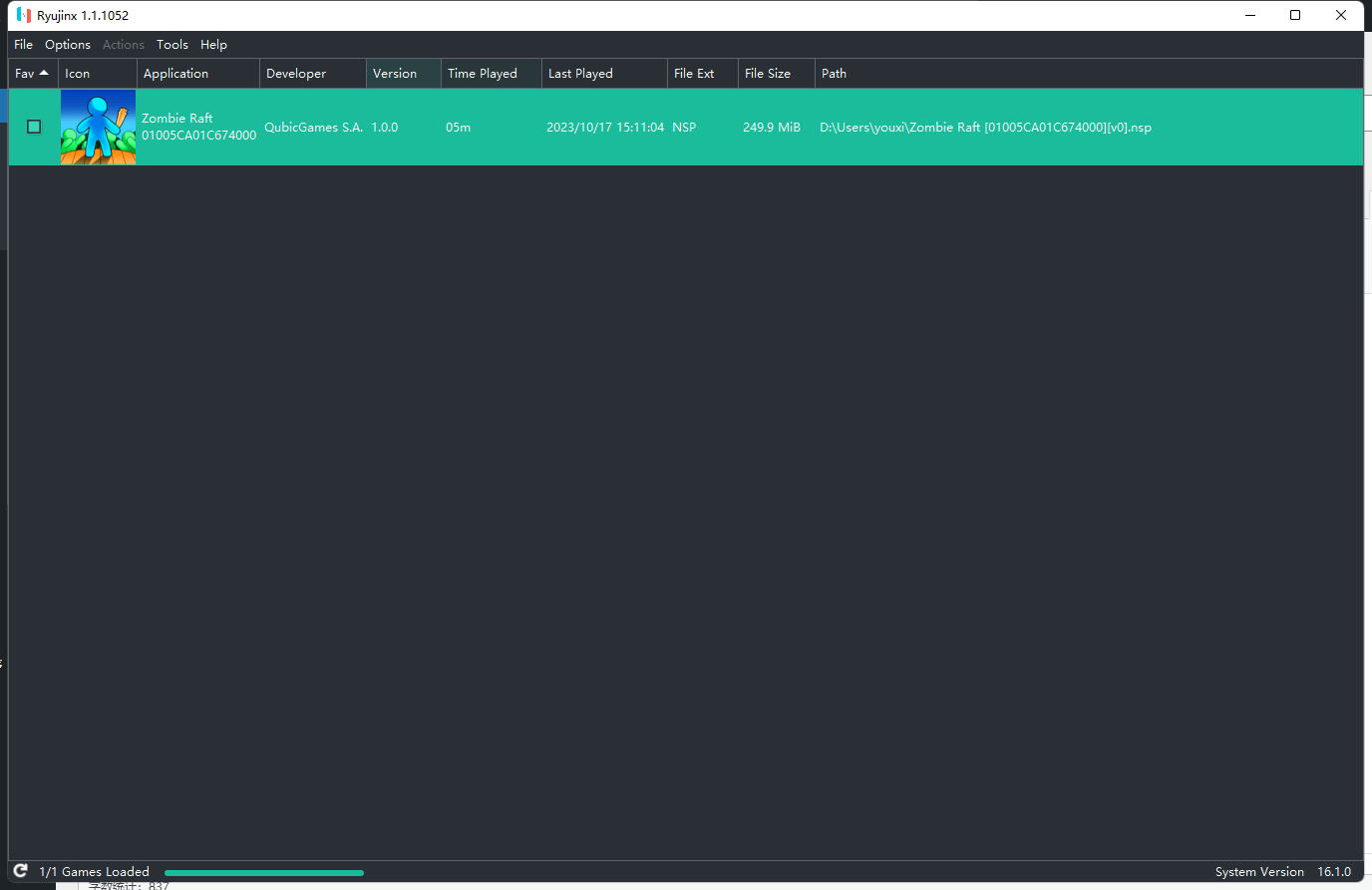Toggle favorite checkbox for Zombie Raft

[34, 127]
